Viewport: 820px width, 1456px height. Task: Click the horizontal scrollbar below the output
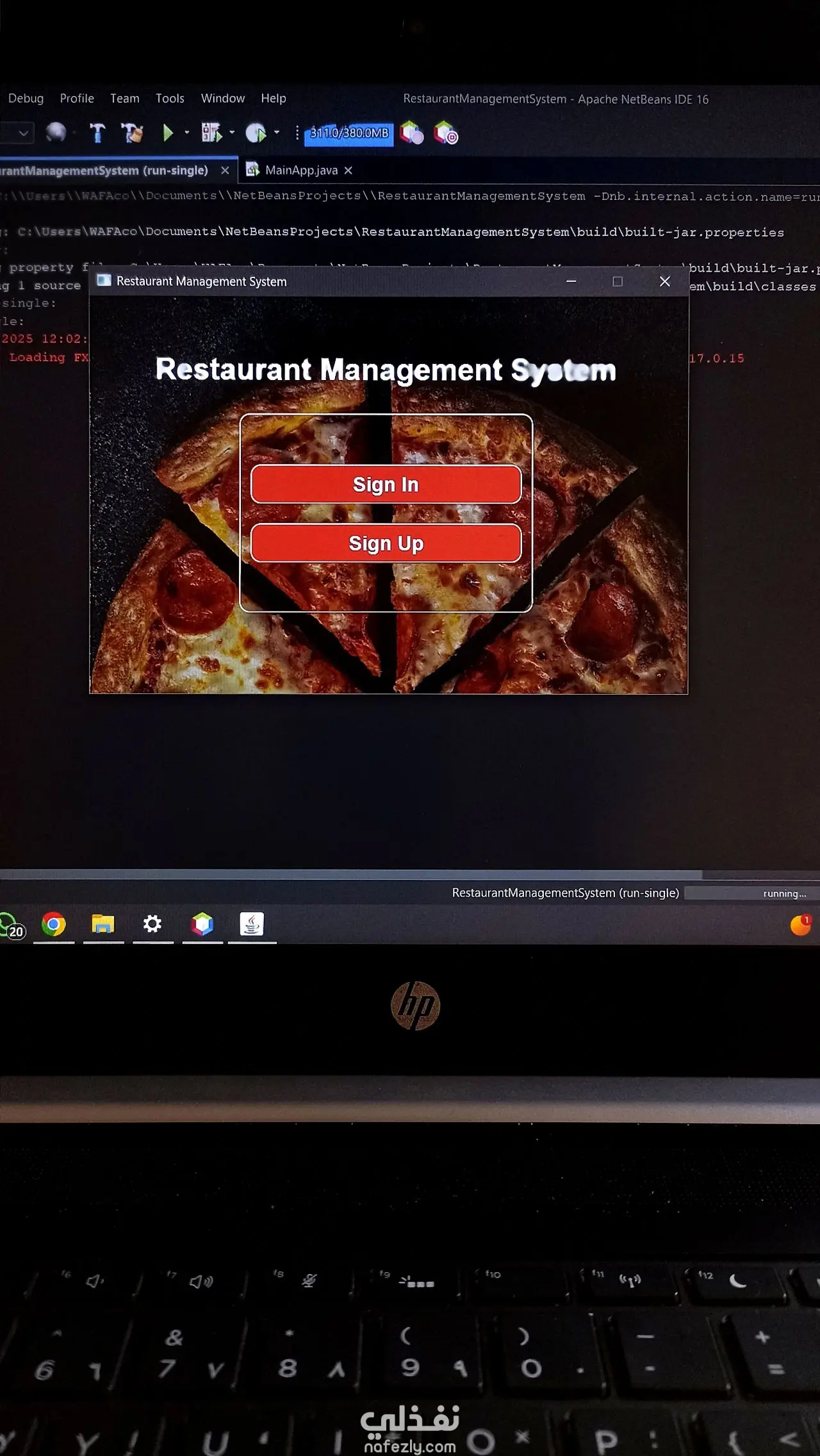pos(351,875)
